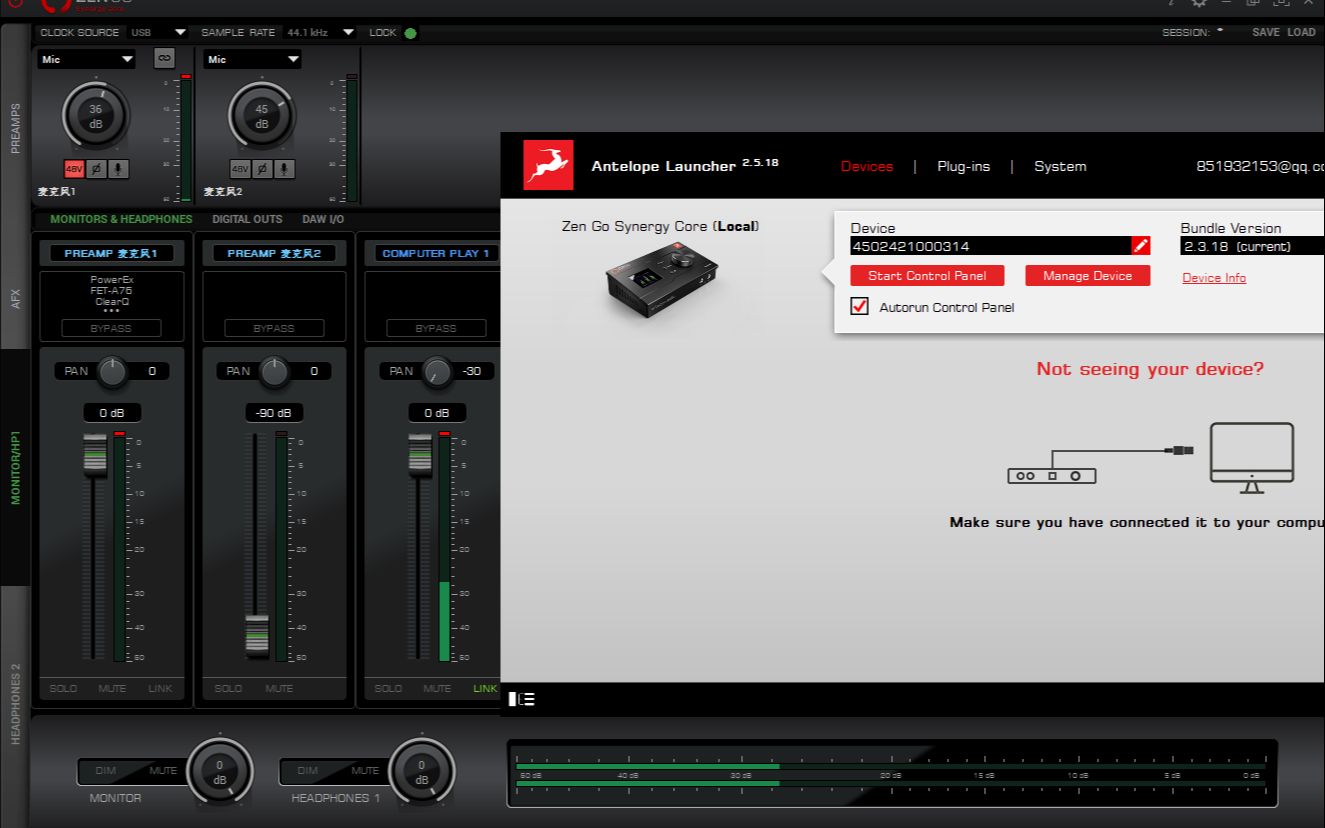Toggle DIM on the Monitor output
This screenshot has height=828, width=1325.
click(x=106, y=771)
